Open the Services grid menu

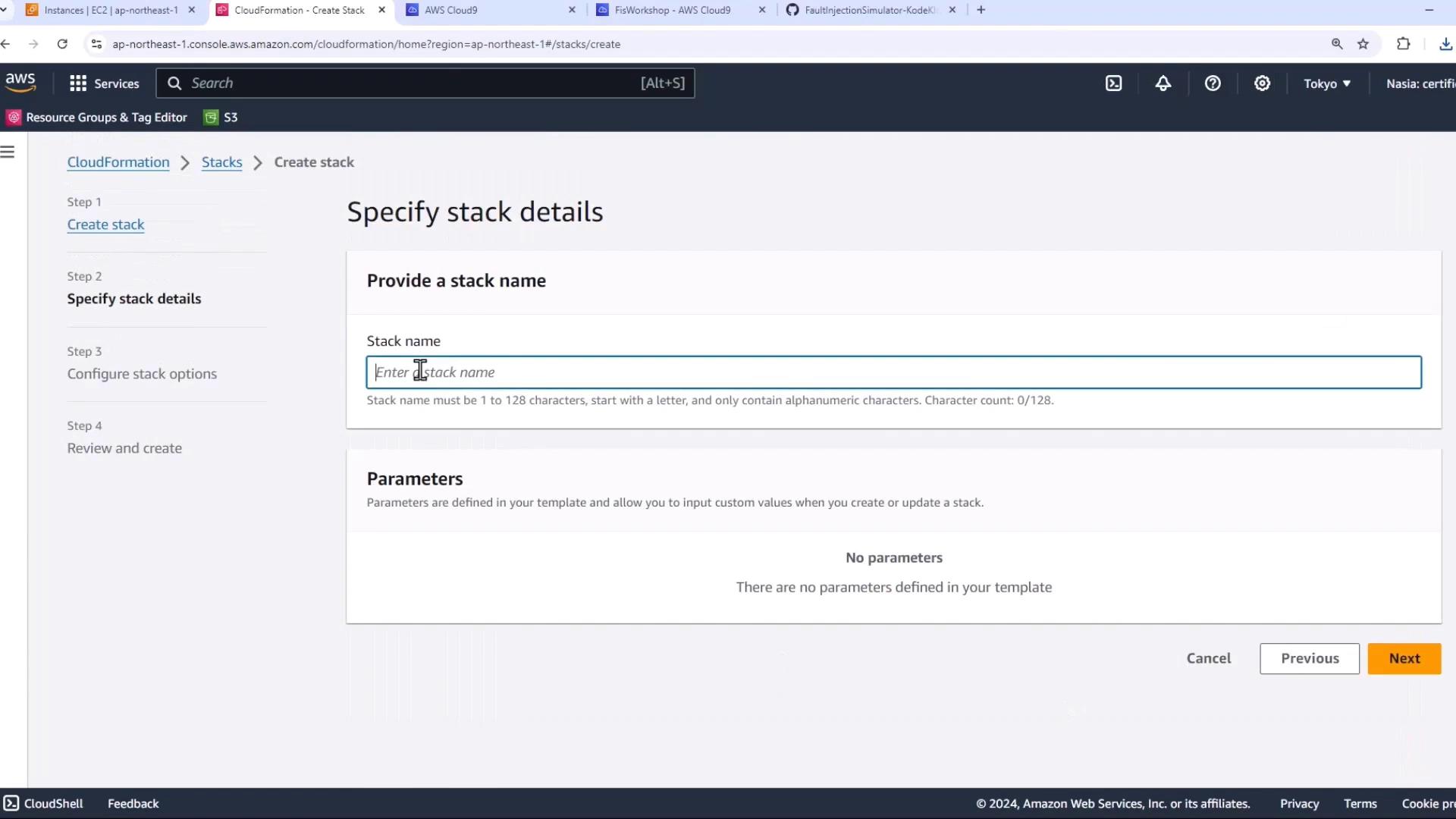click(x=105, y=83)
